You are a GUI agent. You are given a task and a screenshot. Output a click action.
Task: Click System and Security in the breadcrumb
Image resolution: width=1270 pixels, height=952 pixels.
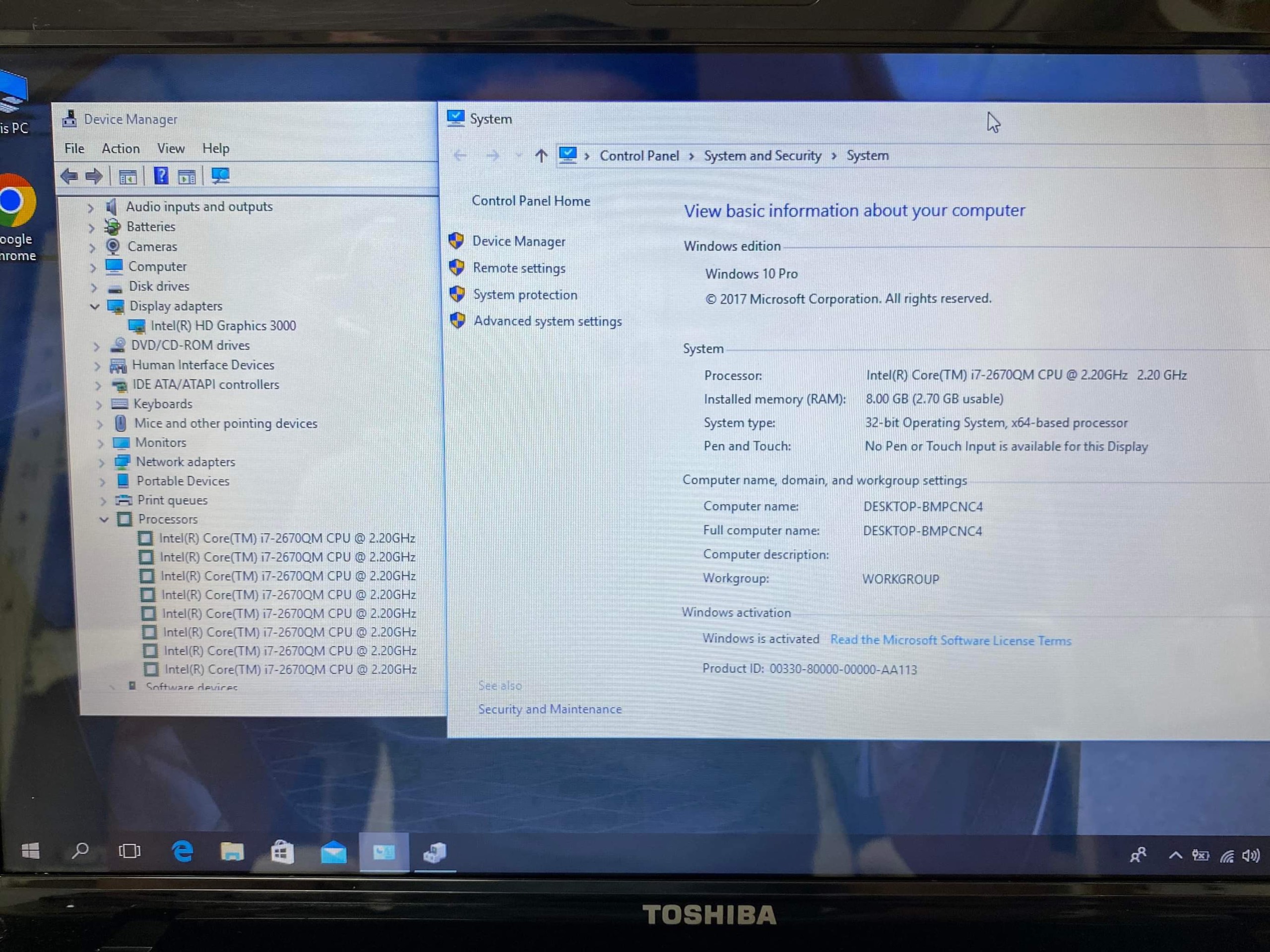[762, 156]
